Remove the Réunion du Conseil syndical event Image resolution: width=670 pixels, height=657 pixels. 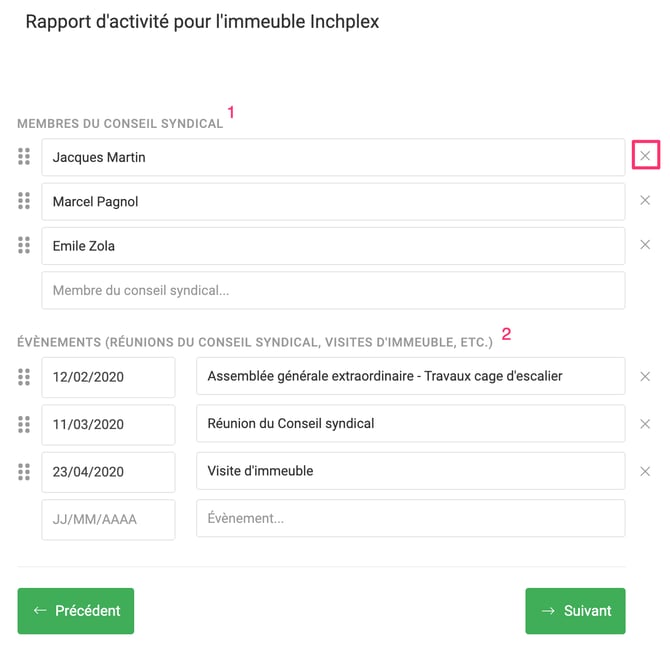point(645,423)
